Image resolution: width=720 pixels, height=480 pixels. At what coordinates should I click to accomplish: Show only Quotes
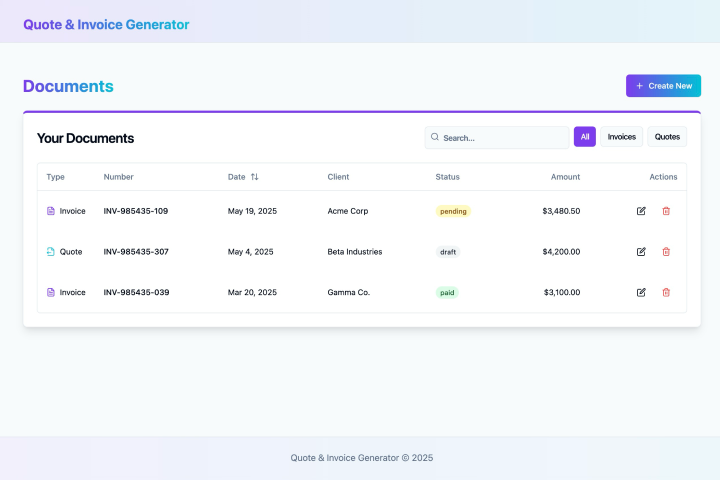click(667, 137)
